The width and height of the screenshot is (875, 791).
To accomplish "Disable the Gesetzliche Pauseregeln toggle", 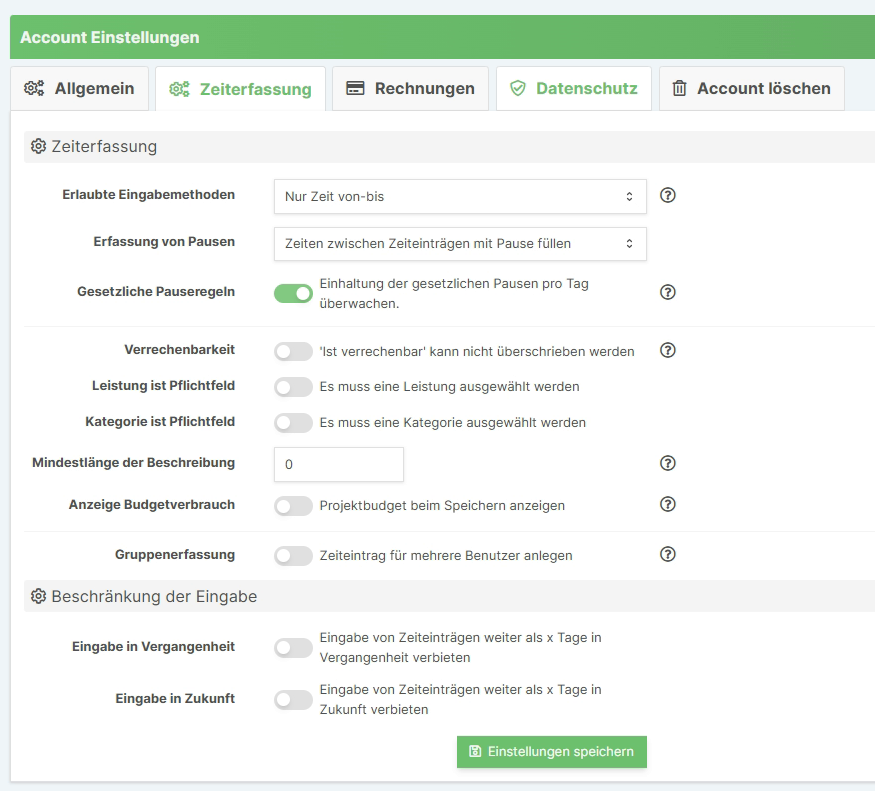I will pyautogui.click(x=294, y=293).
